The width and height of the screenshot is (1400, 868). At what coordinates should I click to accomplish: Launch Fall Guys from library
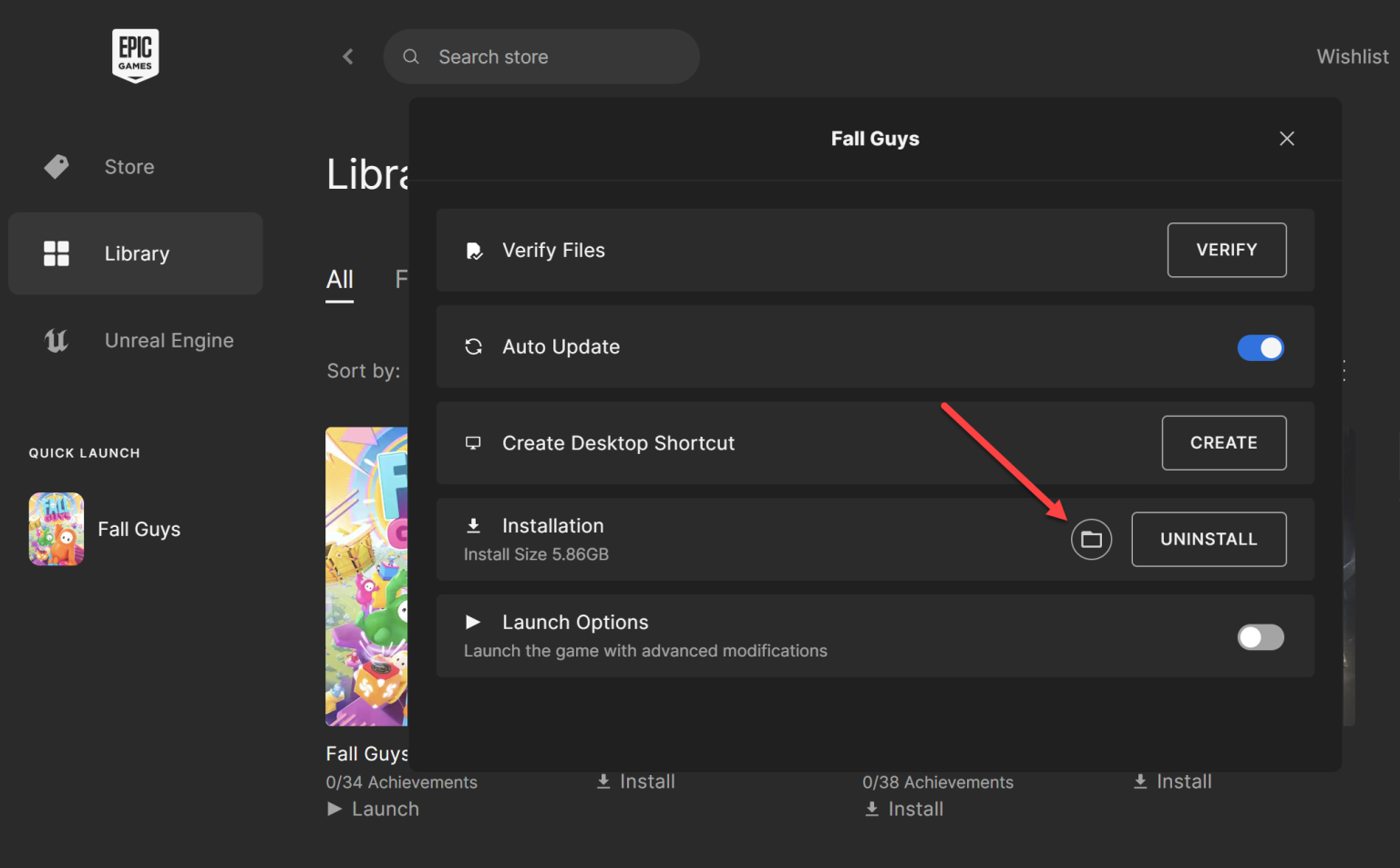374,809
